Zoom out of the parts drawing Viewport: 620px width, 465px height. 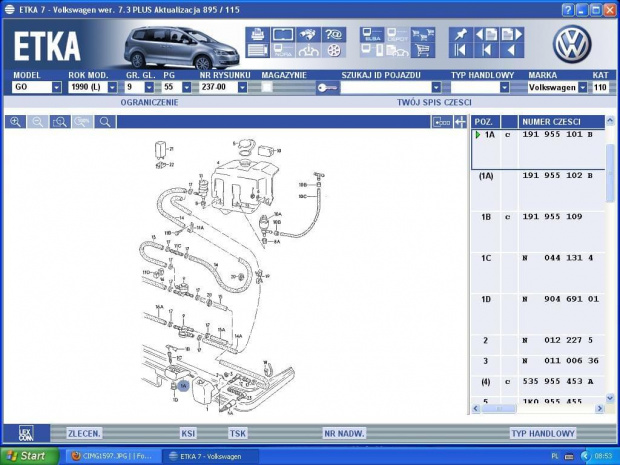pos(38,122)
